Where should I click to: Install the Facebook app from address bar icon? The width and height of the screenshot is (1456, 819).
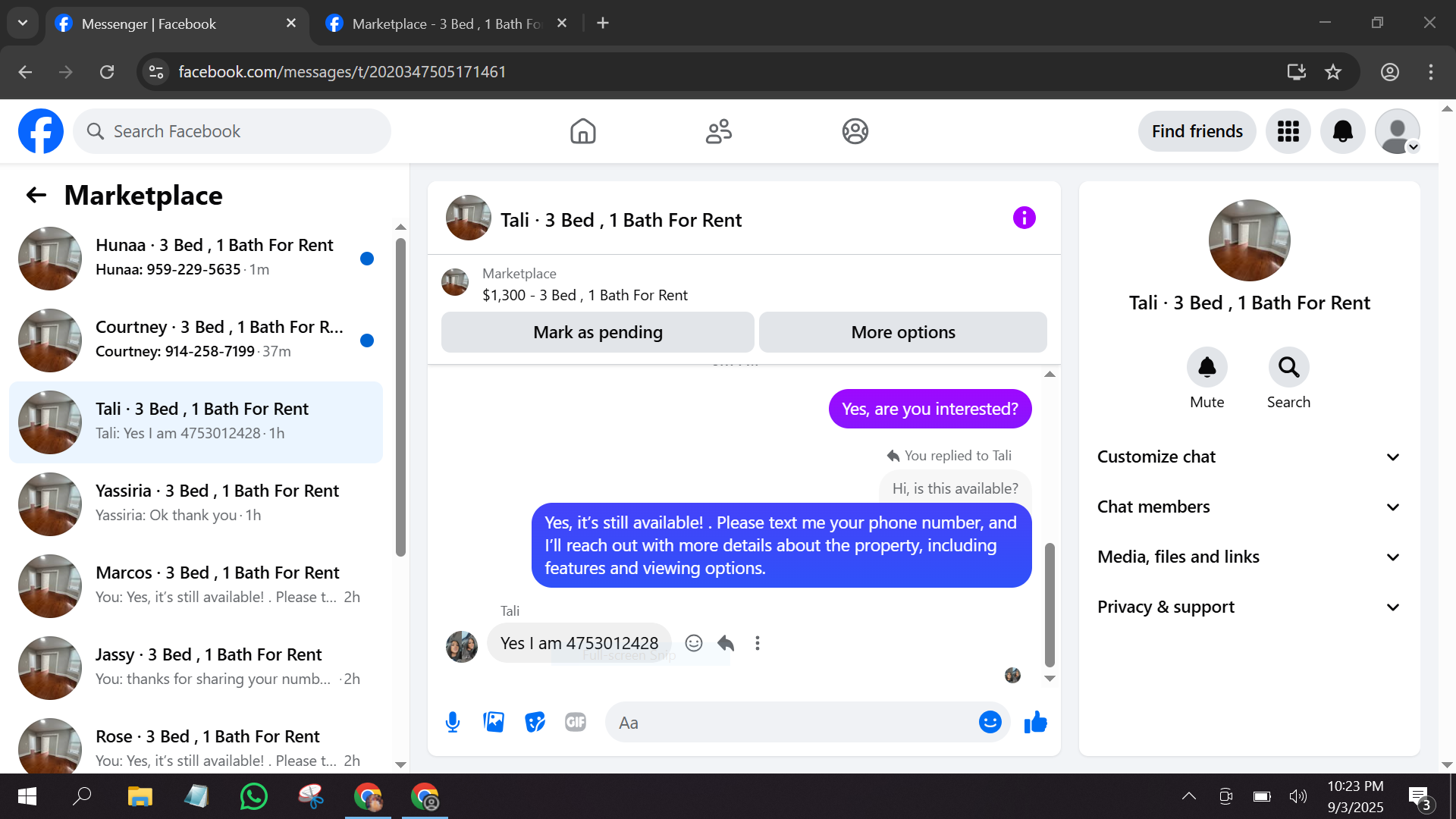tap(1297, 72)
